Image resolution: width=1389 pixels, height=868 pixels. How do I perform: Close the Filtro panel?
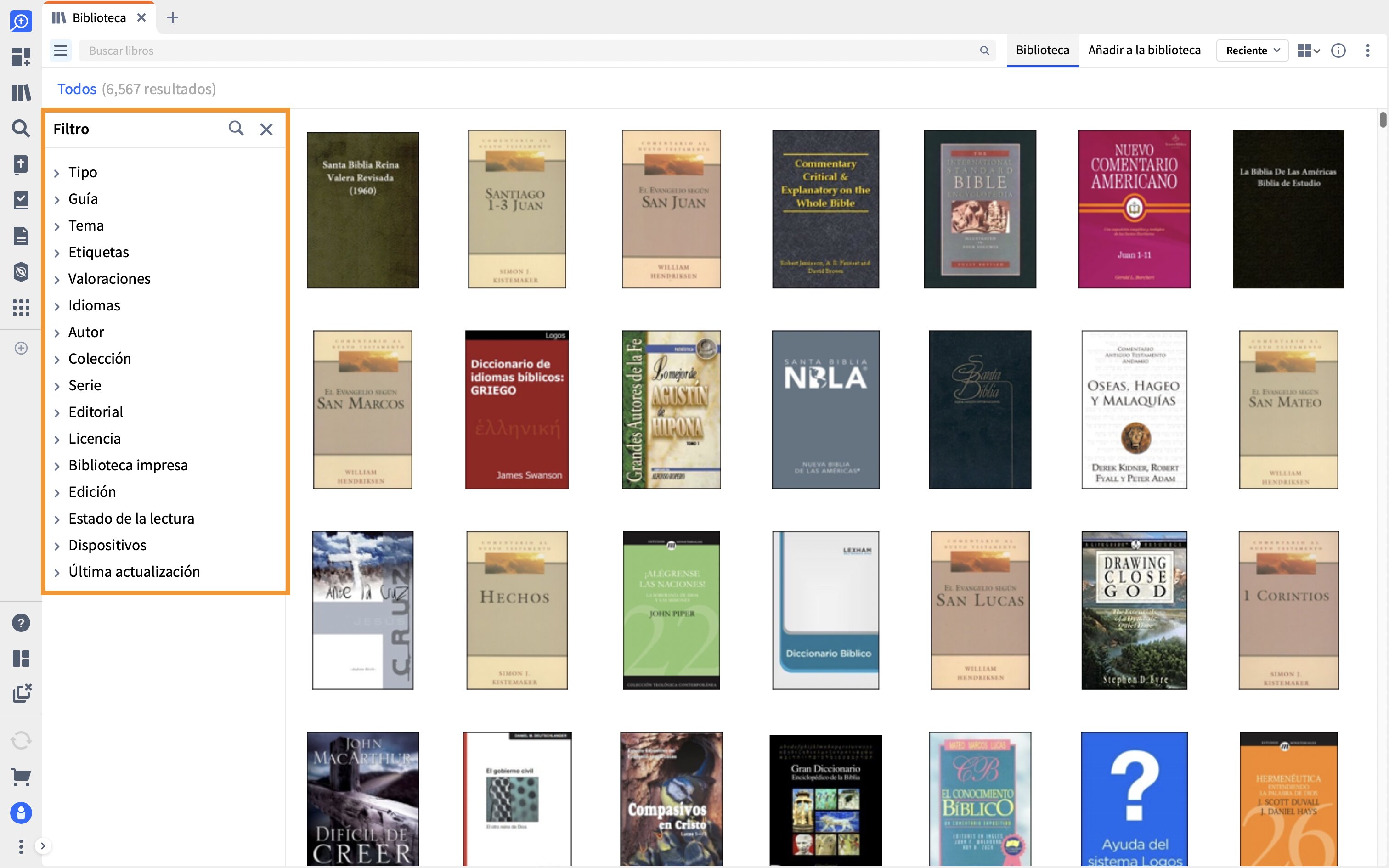(x=266, y=129)
